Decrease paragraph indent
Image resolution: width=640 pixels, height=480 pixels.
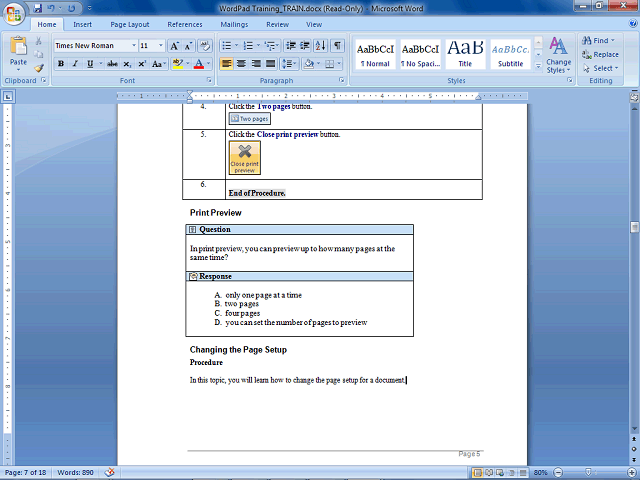tap(291, 46)
